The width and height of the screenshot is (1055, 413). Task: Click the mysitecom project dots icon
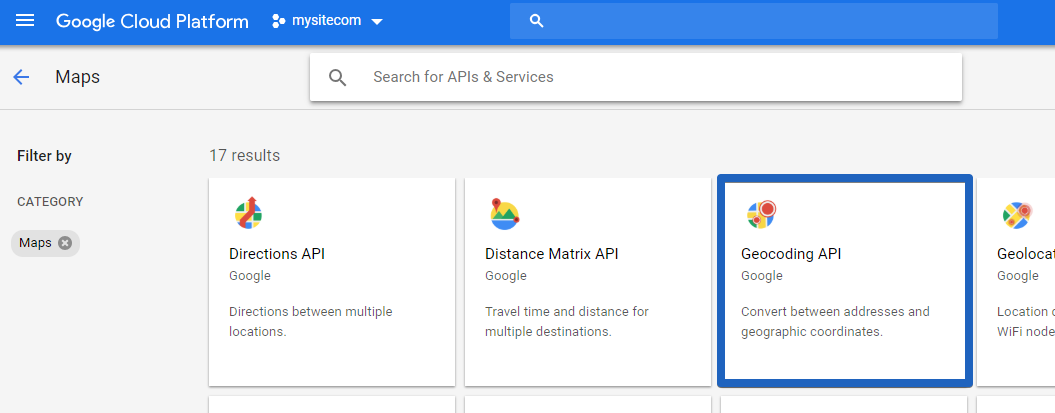coord(279,21)
